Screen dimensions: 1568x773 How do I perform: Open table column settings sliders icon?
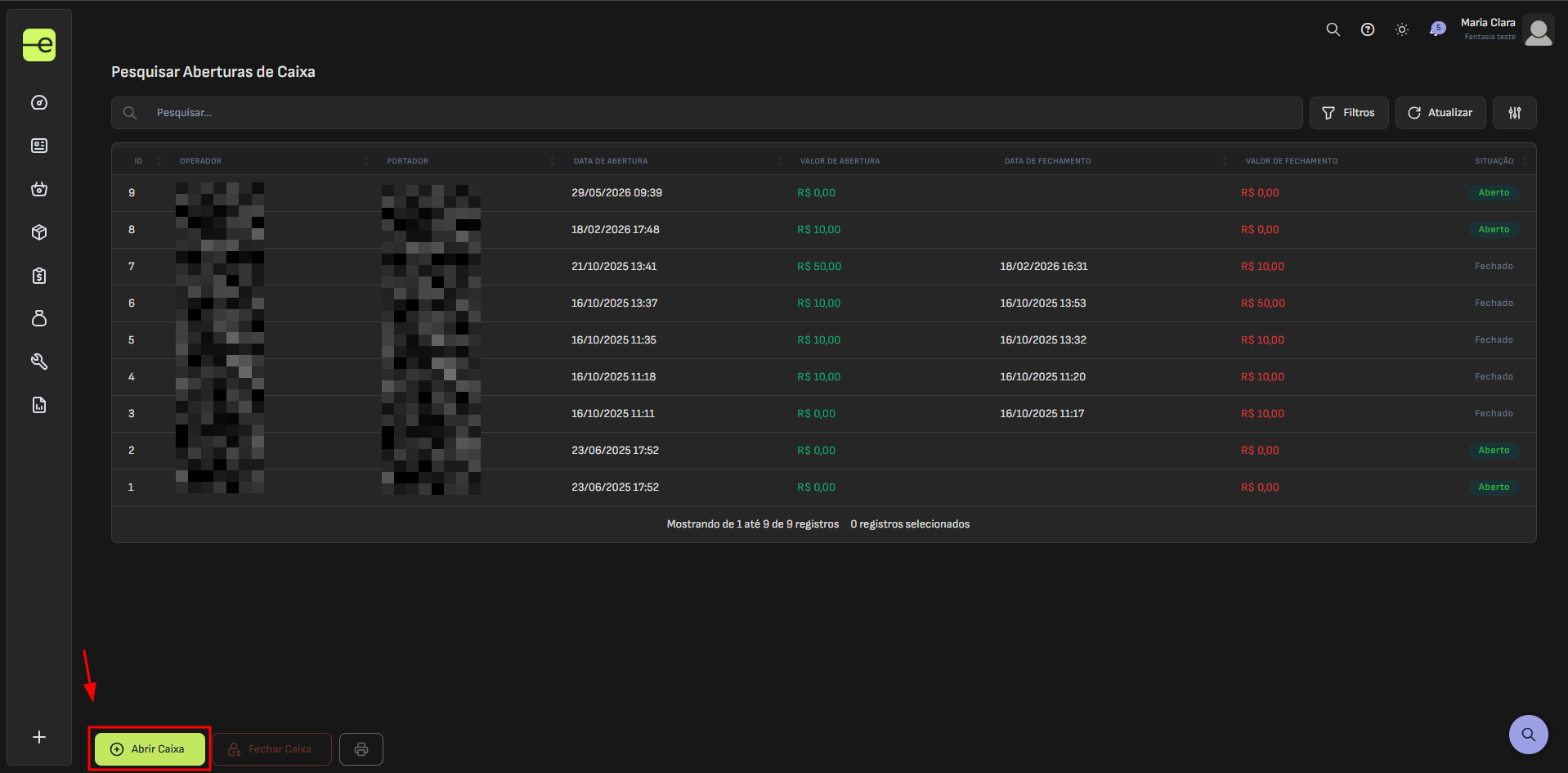click(x=1515, y=113)
